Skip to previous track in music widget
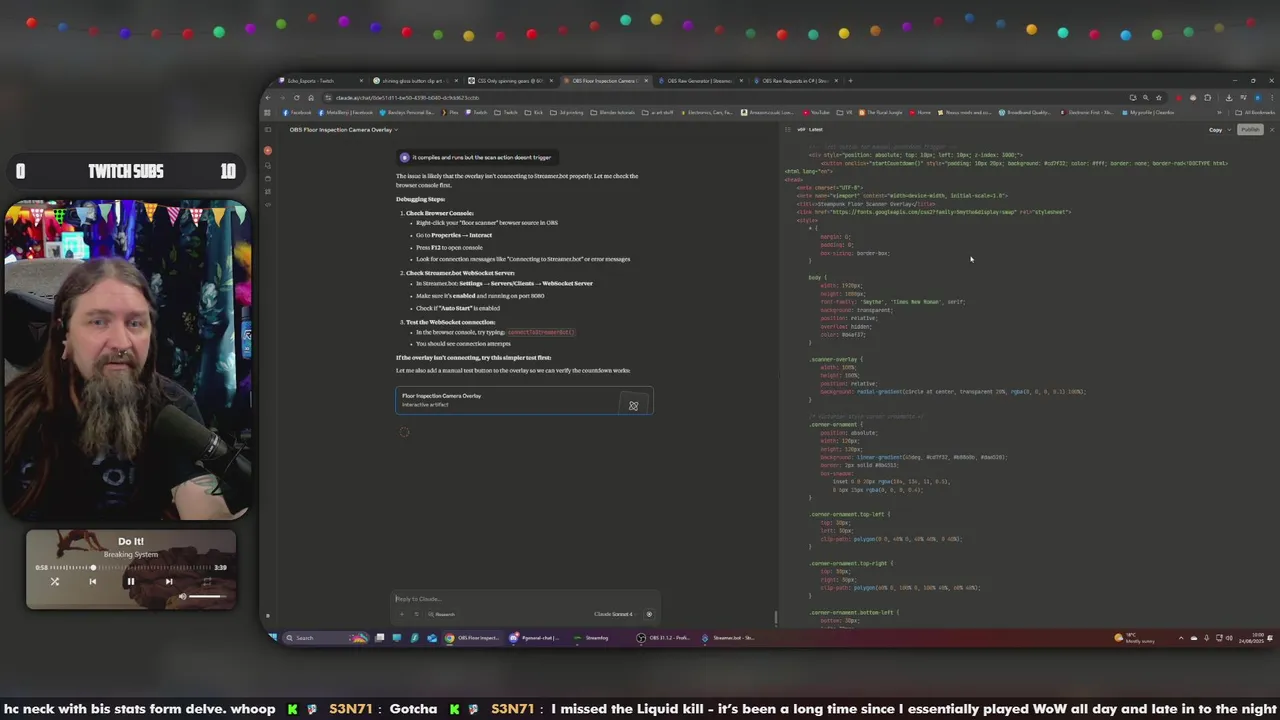 [x=92, y=581]
